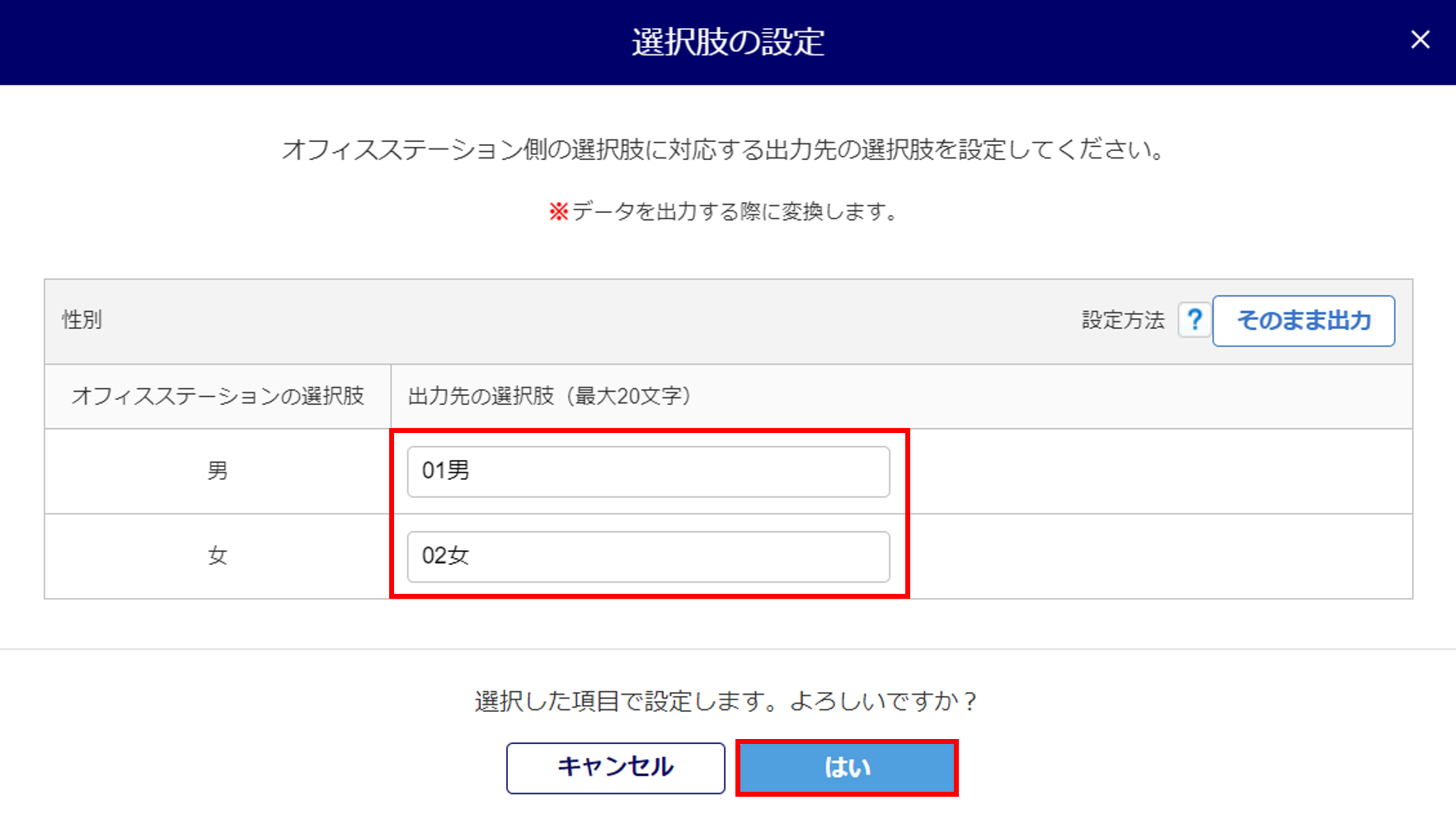The width and height of the screenshot is (1456, 838).
Task: Click the よろしいですか confirmation message
Action: [726, 701]
